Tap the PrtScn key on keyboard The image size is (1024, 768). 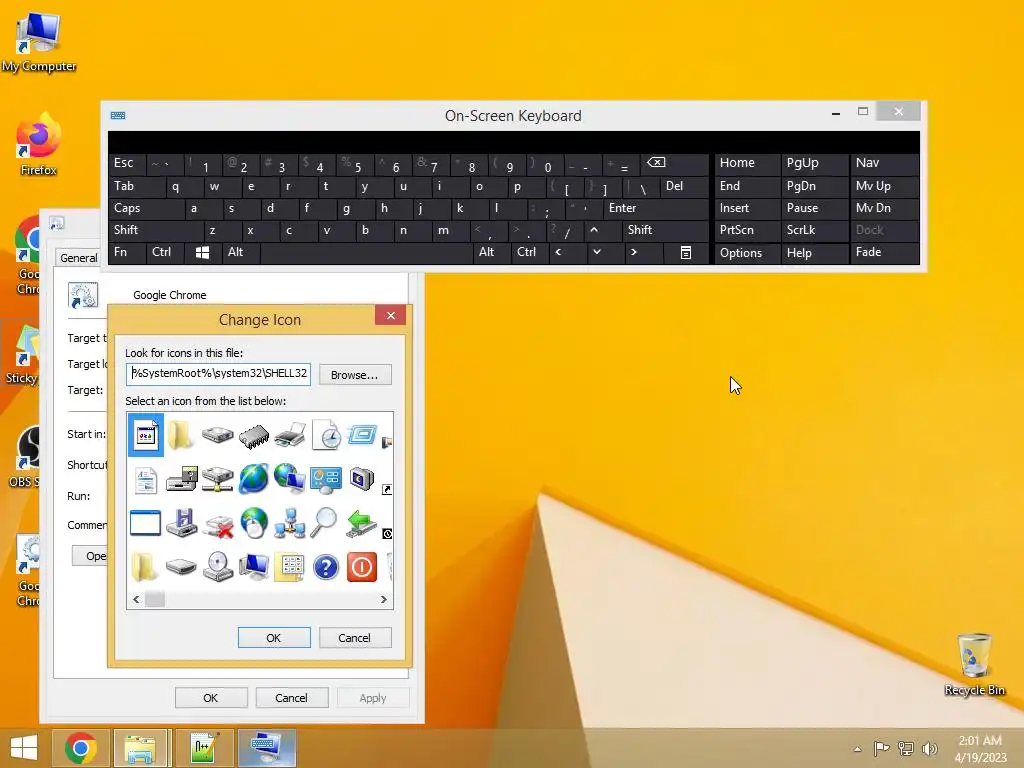pyautogui.click(x=747, y=231)
